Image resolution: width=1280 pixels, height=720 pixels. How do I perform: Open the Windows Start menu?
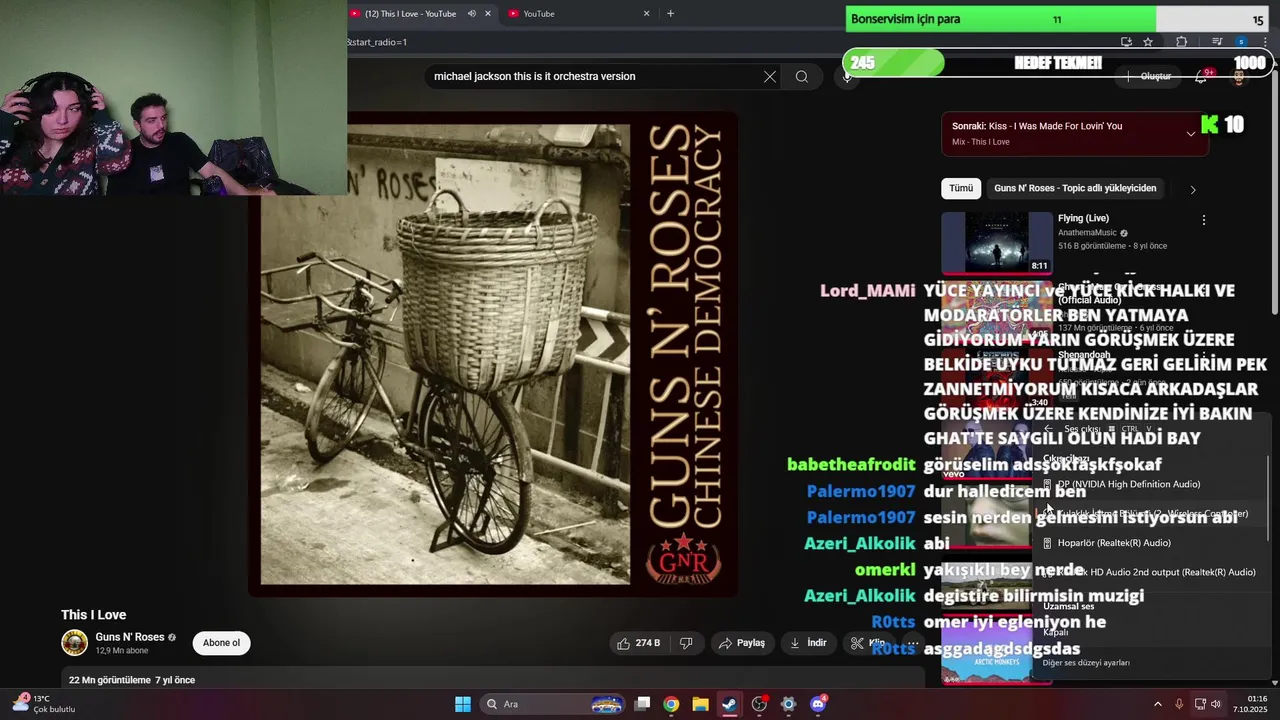pos(463,704)
